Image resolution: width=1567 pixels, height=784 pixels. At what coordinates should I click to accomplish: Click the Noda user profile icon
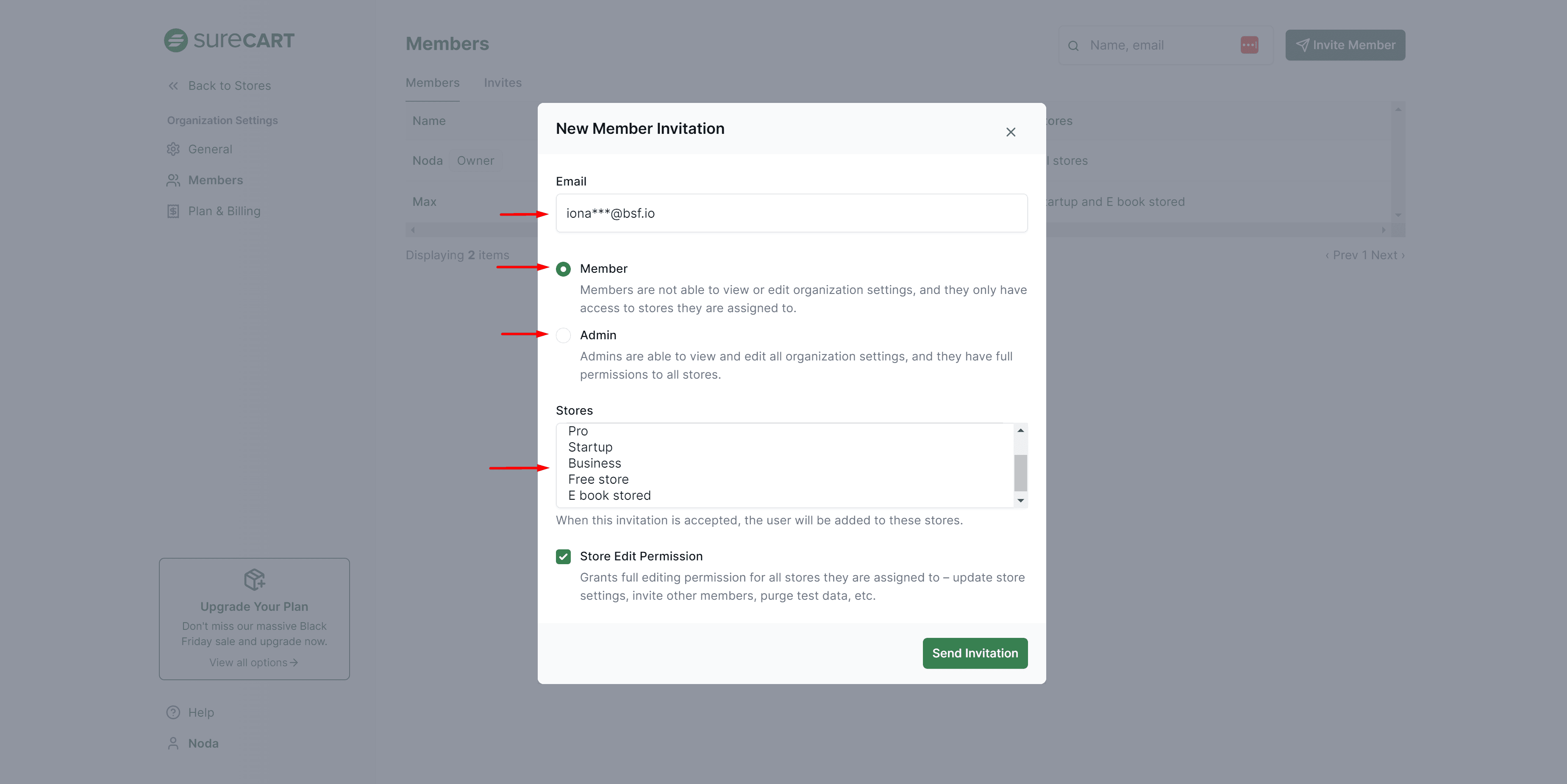coord(173,743)
